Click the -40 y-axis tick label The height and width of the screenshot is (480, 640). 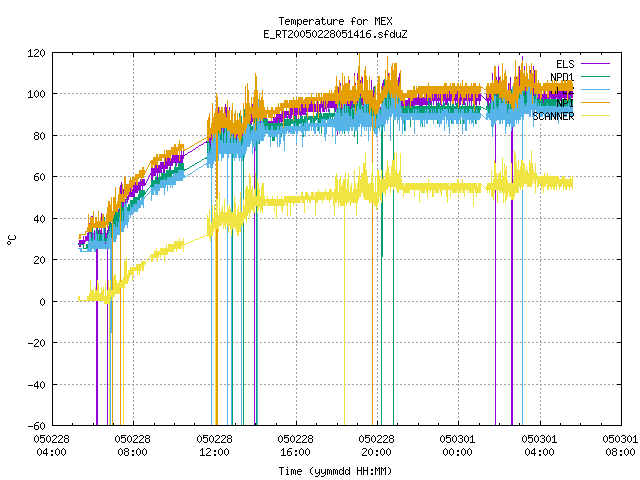point(36,385)
